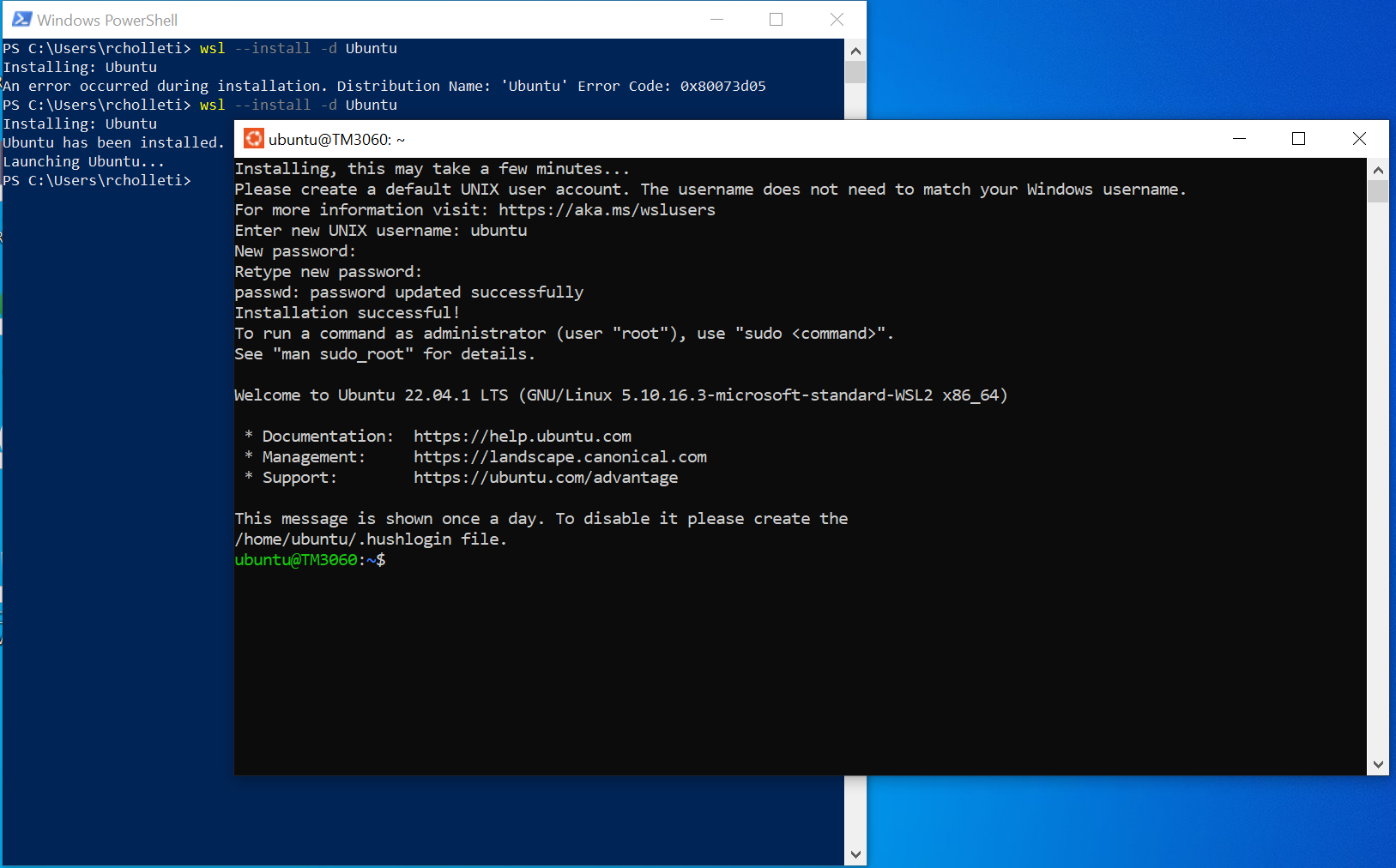Click the https://landscape.canonical.com management URL
Screen dimensions: 1396x868
560,457
